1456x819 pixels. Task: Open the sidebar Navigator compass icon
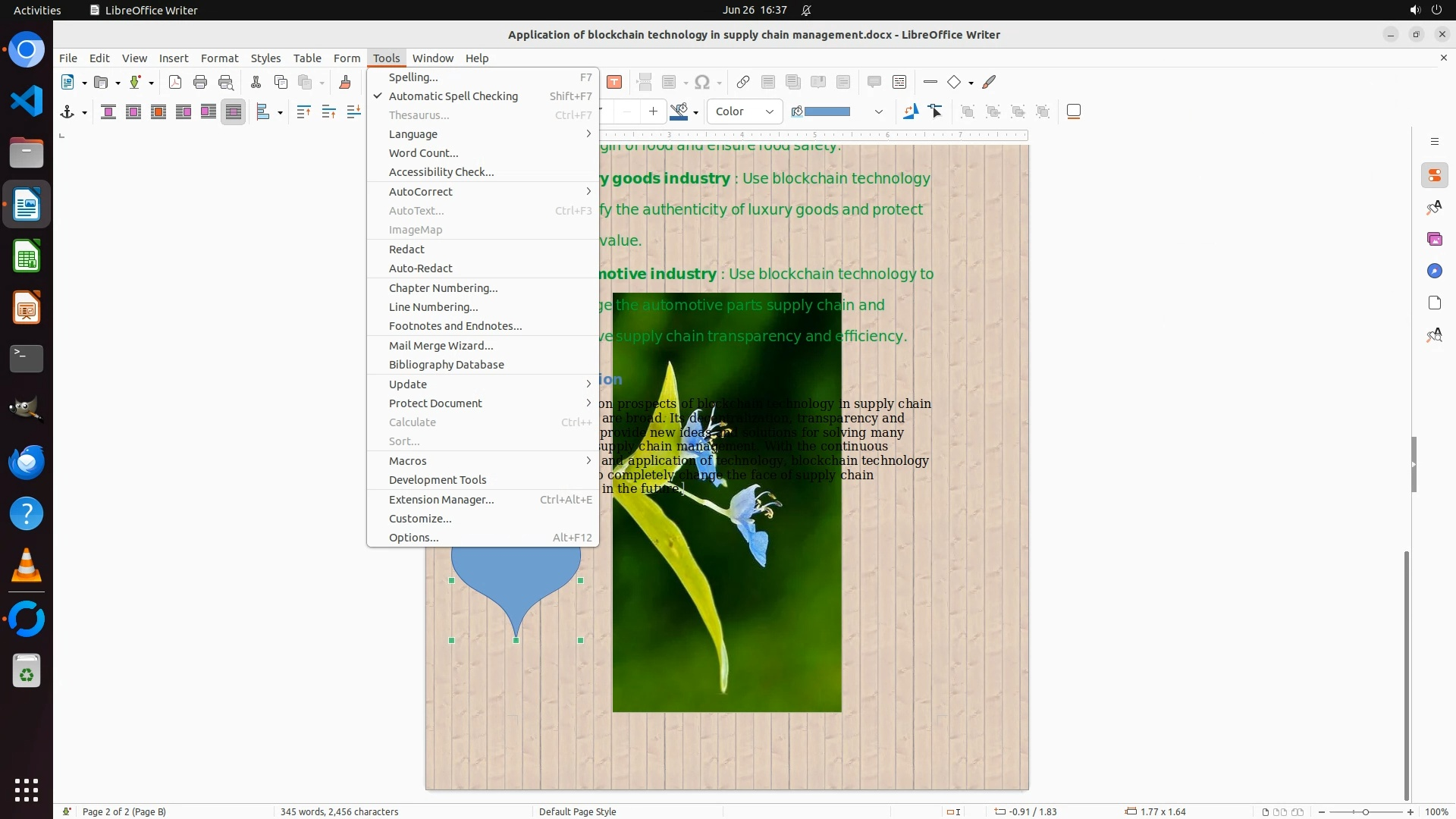1434,271
